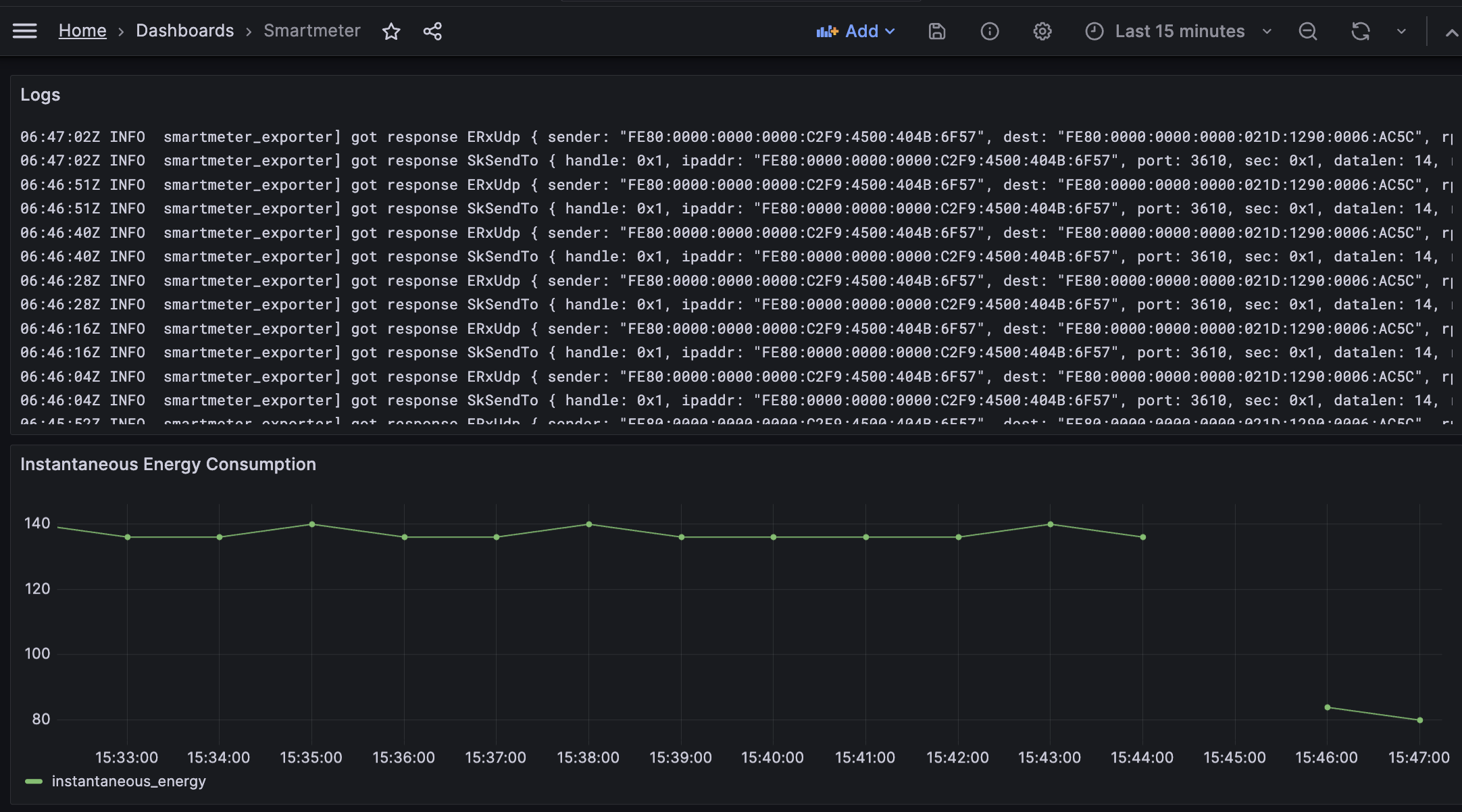Viewport: 1462px width, 812px height.
Task: Open dashboard insights info icon
Action: tap(989, 31)
